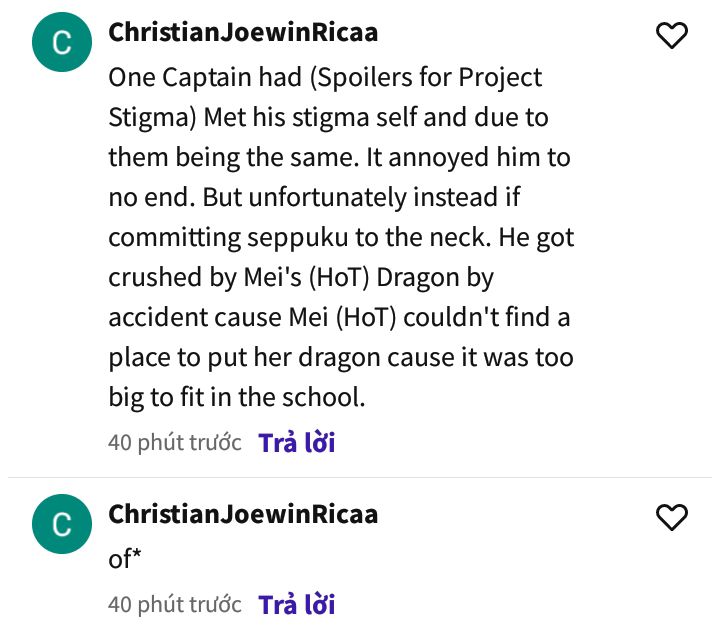The height and width of the screenshot is (626, 720).
Task: Click the last line "big to fit in the school."
Action: (x=236, y=397)
